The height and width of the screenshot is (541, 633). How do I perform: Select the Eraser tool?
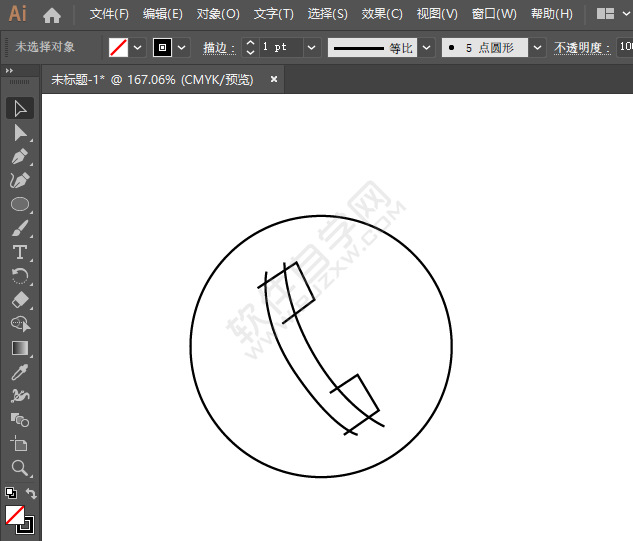20,300
